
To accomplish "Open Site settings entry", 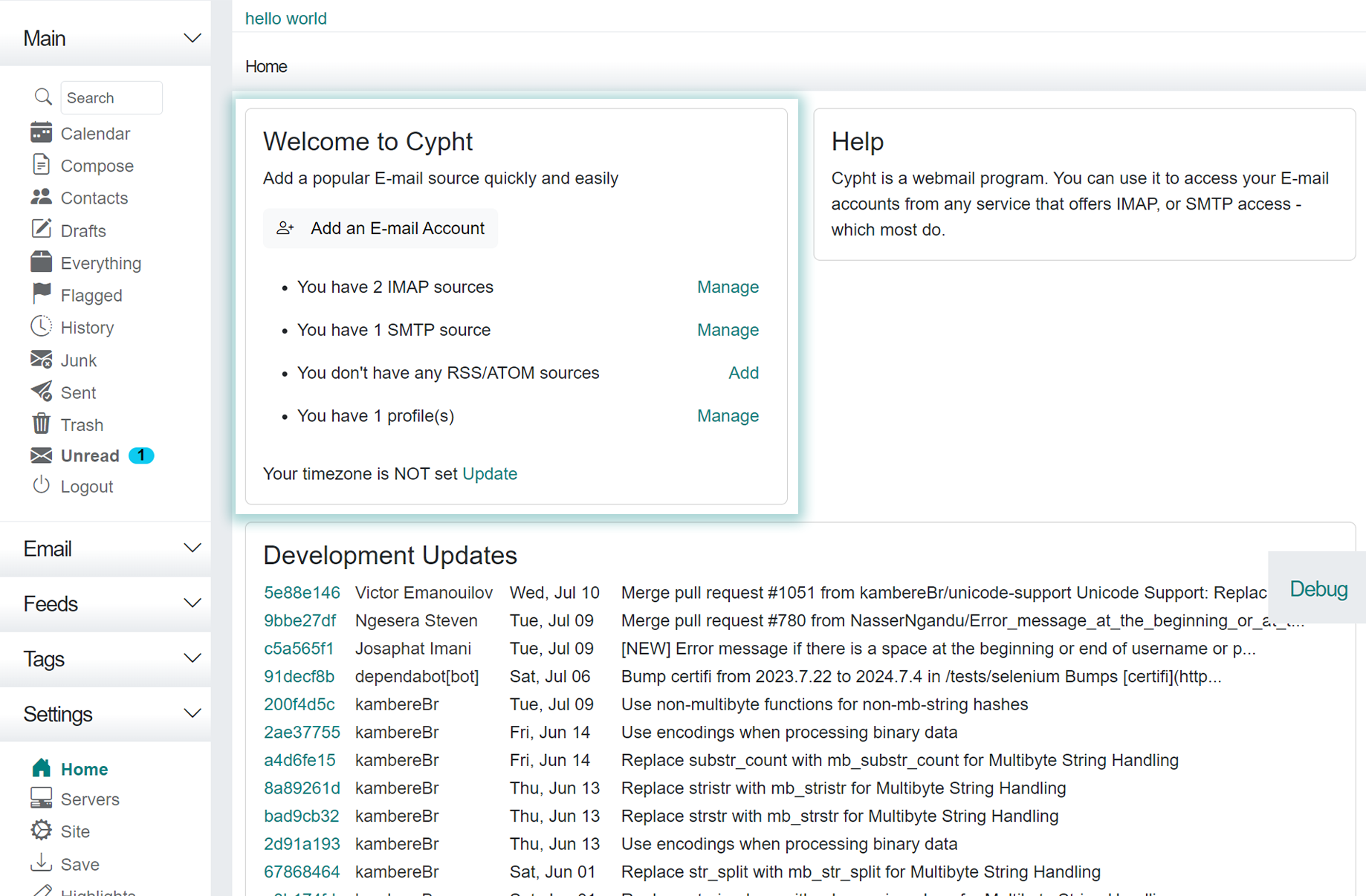I will (x=75, y=831).
